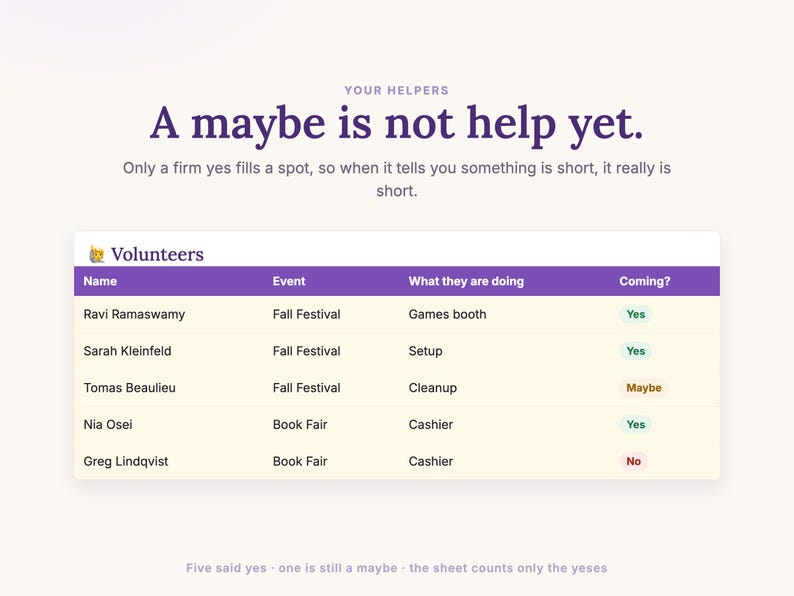794x596 pixels.
Task: Click the 'A maybe is not help yet.' headline
Action: pos(396,125)
